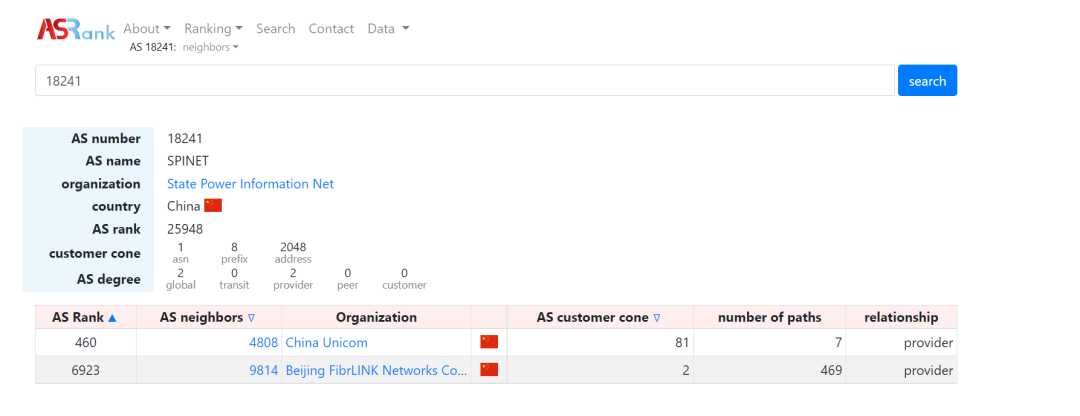The width and height of the screenshot is (1080, 416).
Task: Focus the AS search input field
Action: tap(465, 81)
